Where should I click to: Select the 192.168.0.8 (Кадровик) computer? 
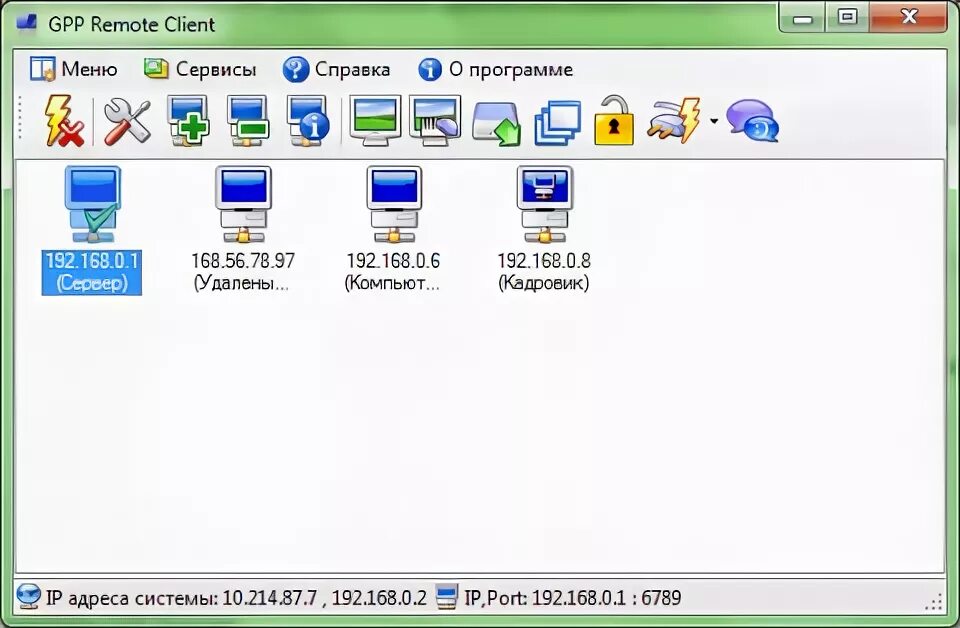(x=544, y=231)
